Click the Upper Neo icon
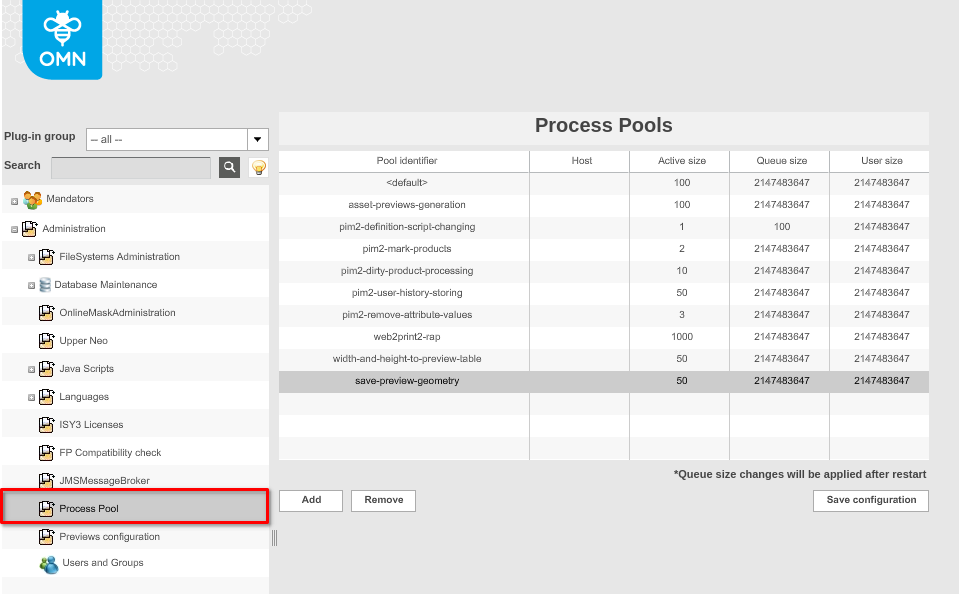The image size is (959, 594). [47, 340]
